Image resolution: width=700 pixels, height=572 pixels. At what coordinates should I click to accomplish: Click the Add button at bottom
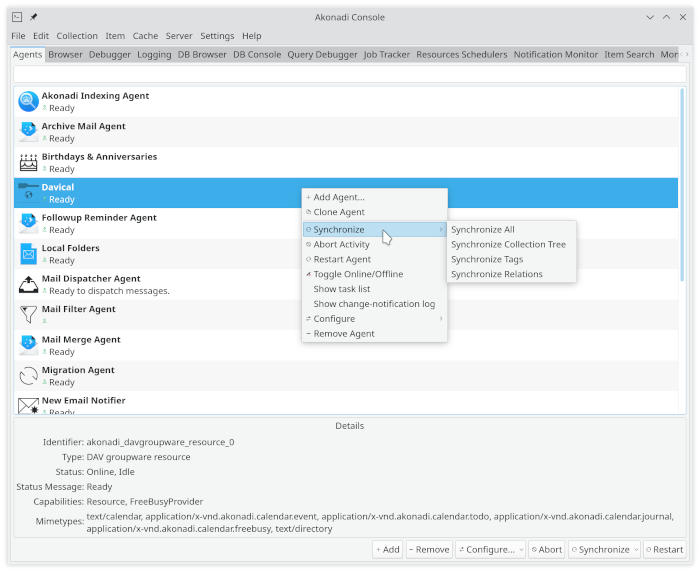pos(388,550)
